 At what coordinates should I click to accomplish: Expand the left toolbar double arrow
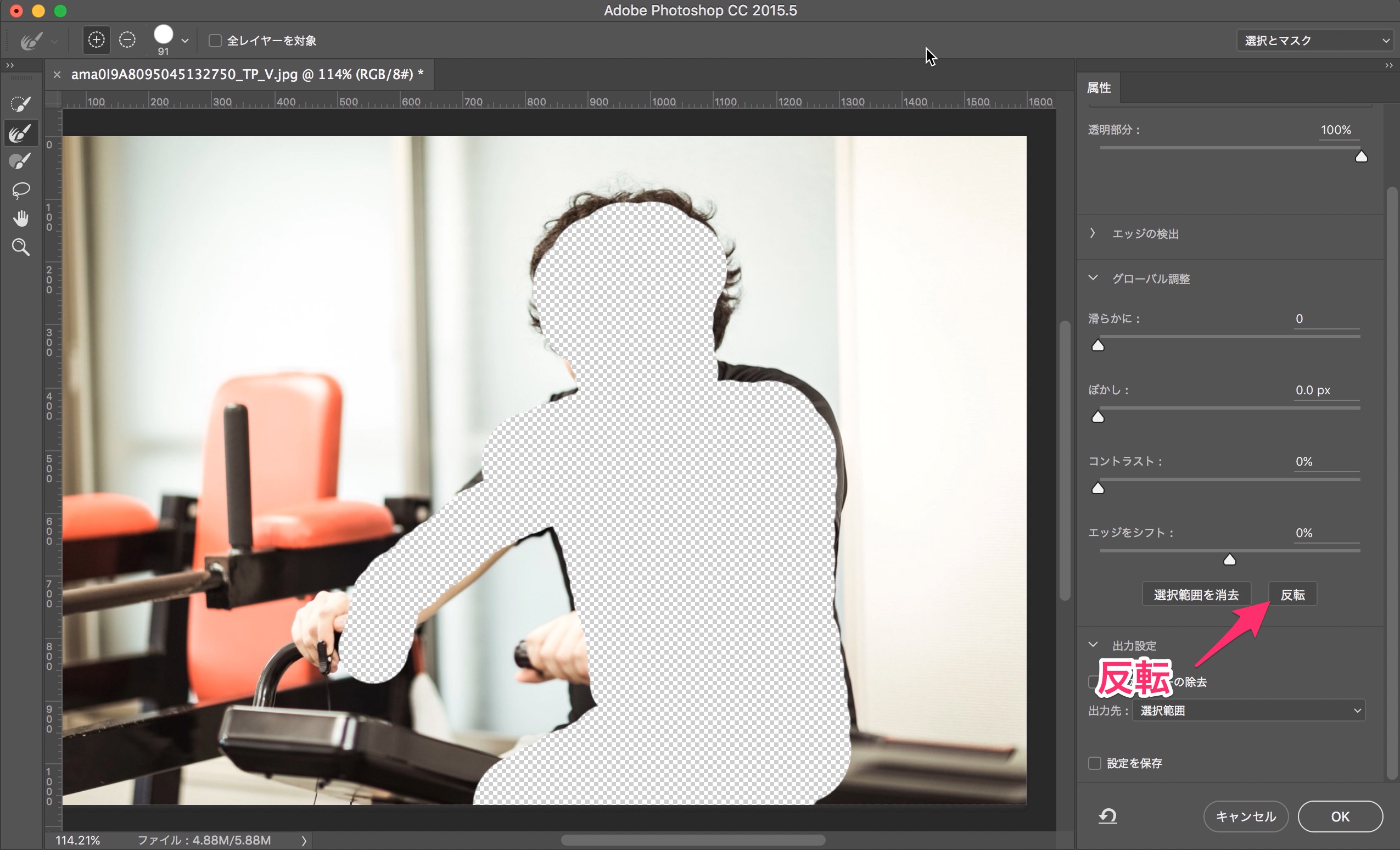pyautogui.click(x=10, y=65)
